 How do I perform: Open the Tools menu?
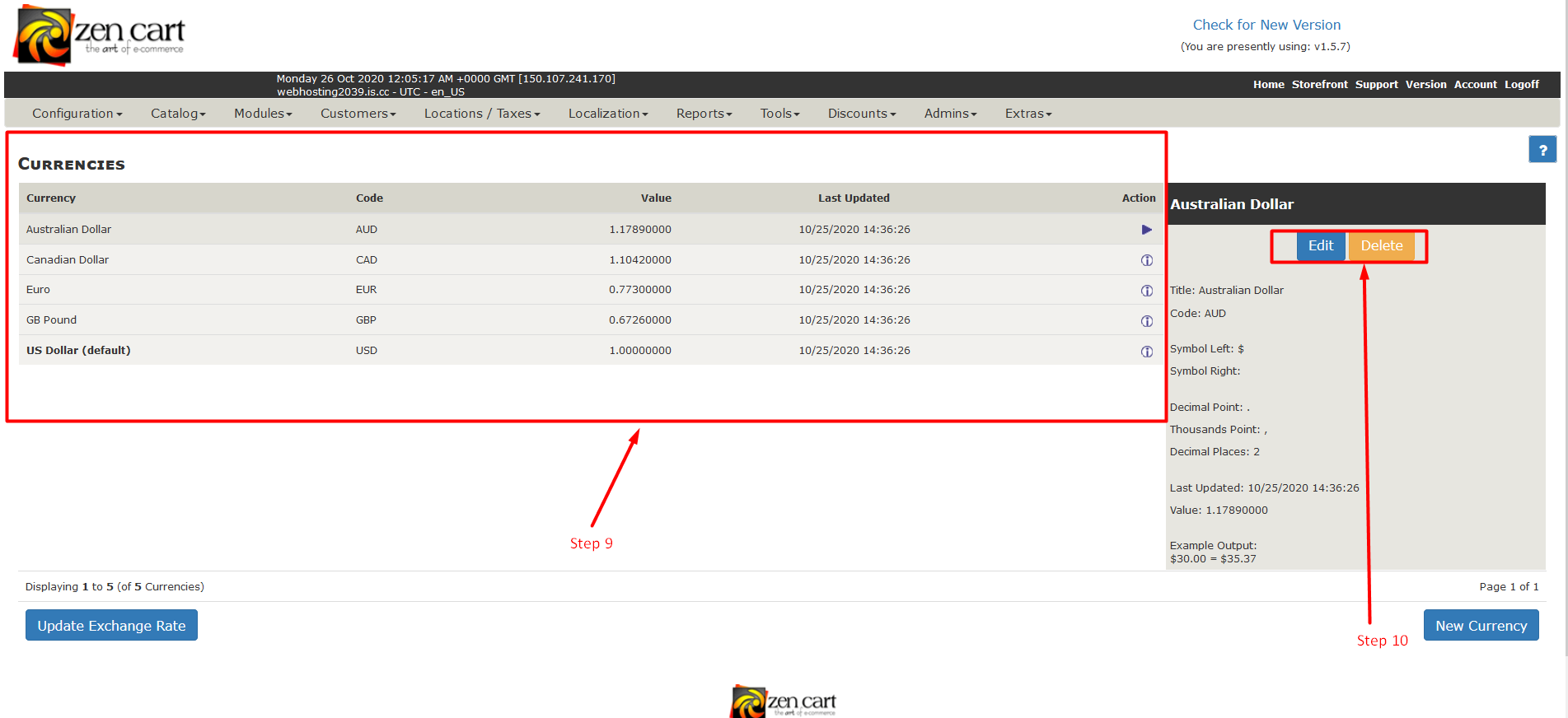click(779, 114)
